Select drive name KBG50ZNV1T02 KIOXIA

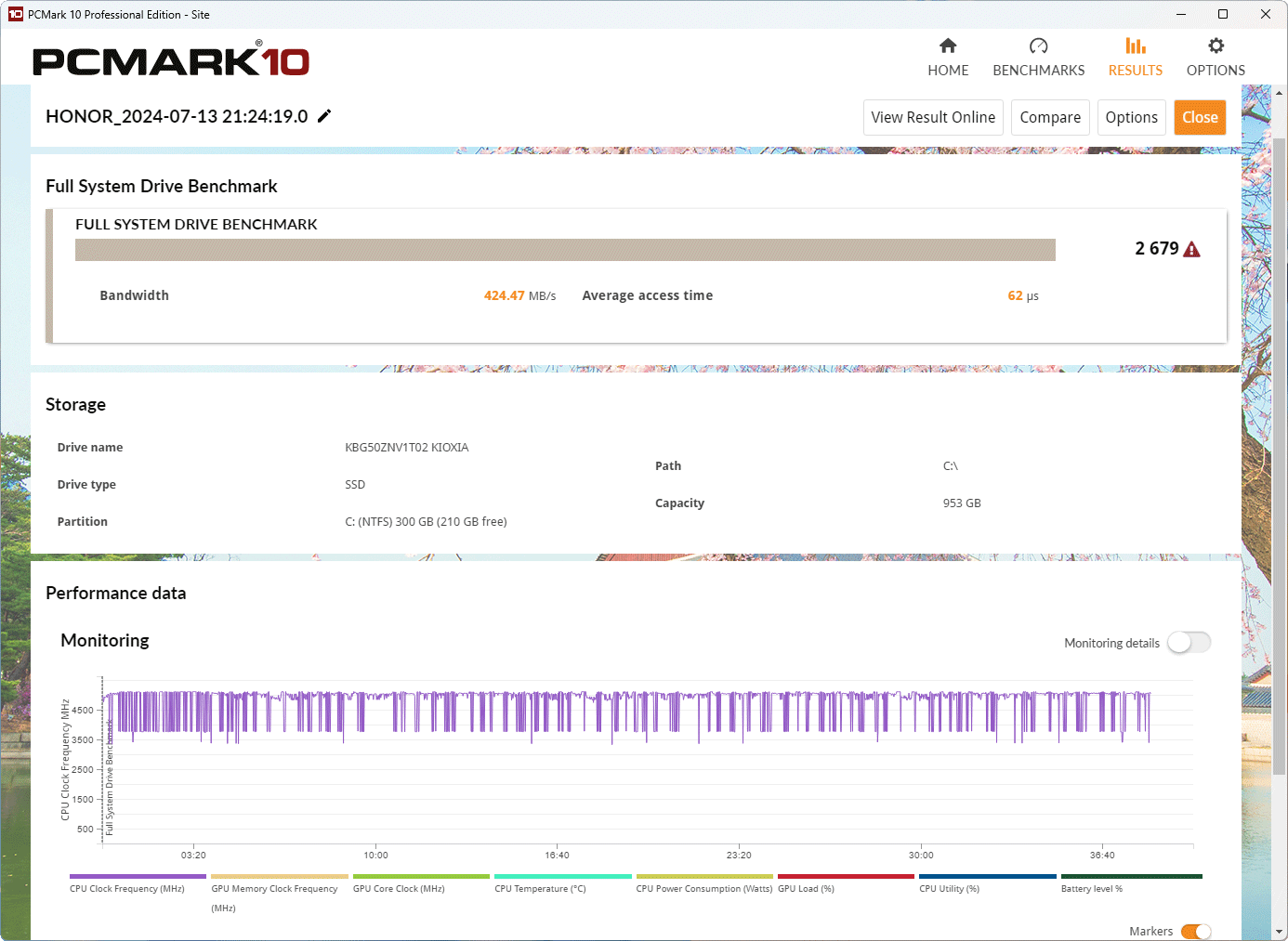click(x=407, y=448)
